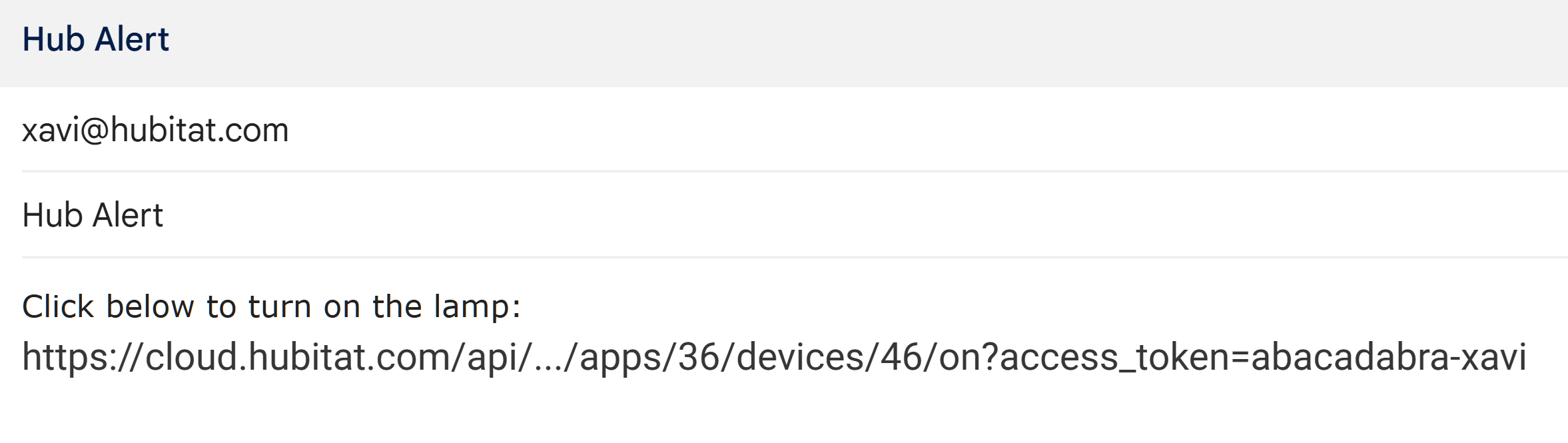Click 'hubitat.com' in the recipient address
The height and width of the screenshot is (443, 1568).
click(x=199, y=130)
